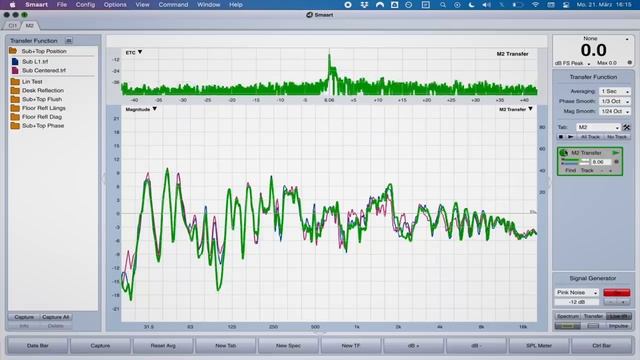Click the M2 Transfer engine round icon
The height and width of the screenshot is (360, 640).
(564, 153)
